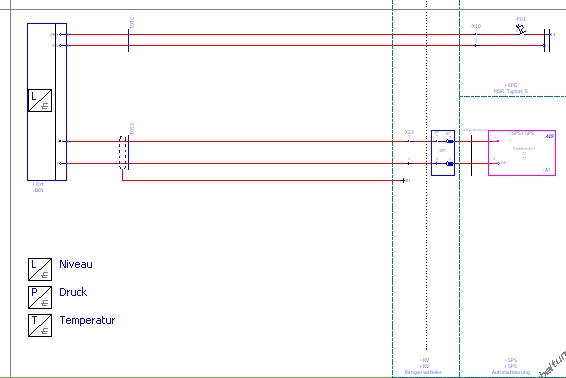Click the level transmitter symbol inside device -B01

[x=40, y=100]
